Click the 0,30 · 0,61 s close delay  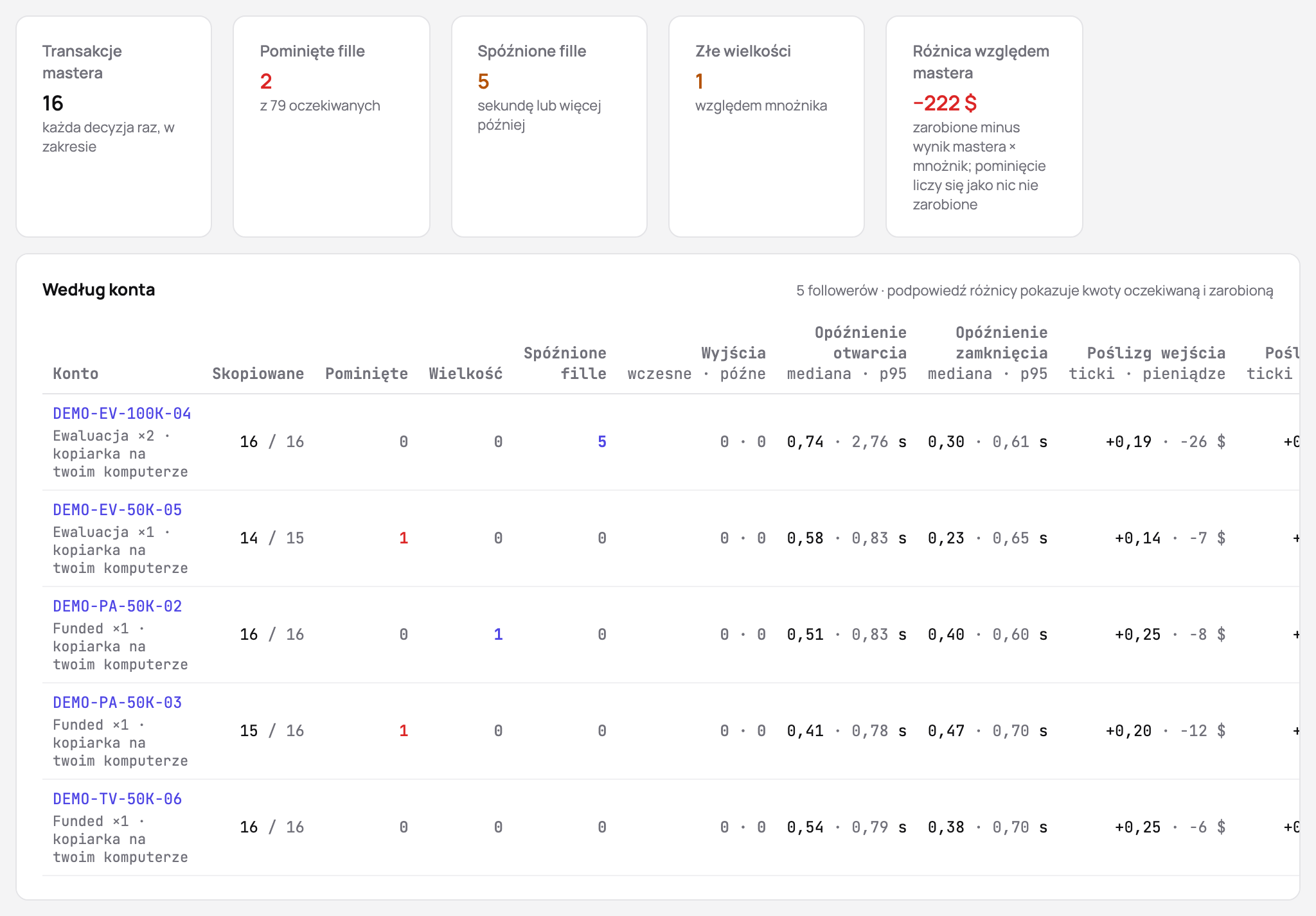coord(988,442)
